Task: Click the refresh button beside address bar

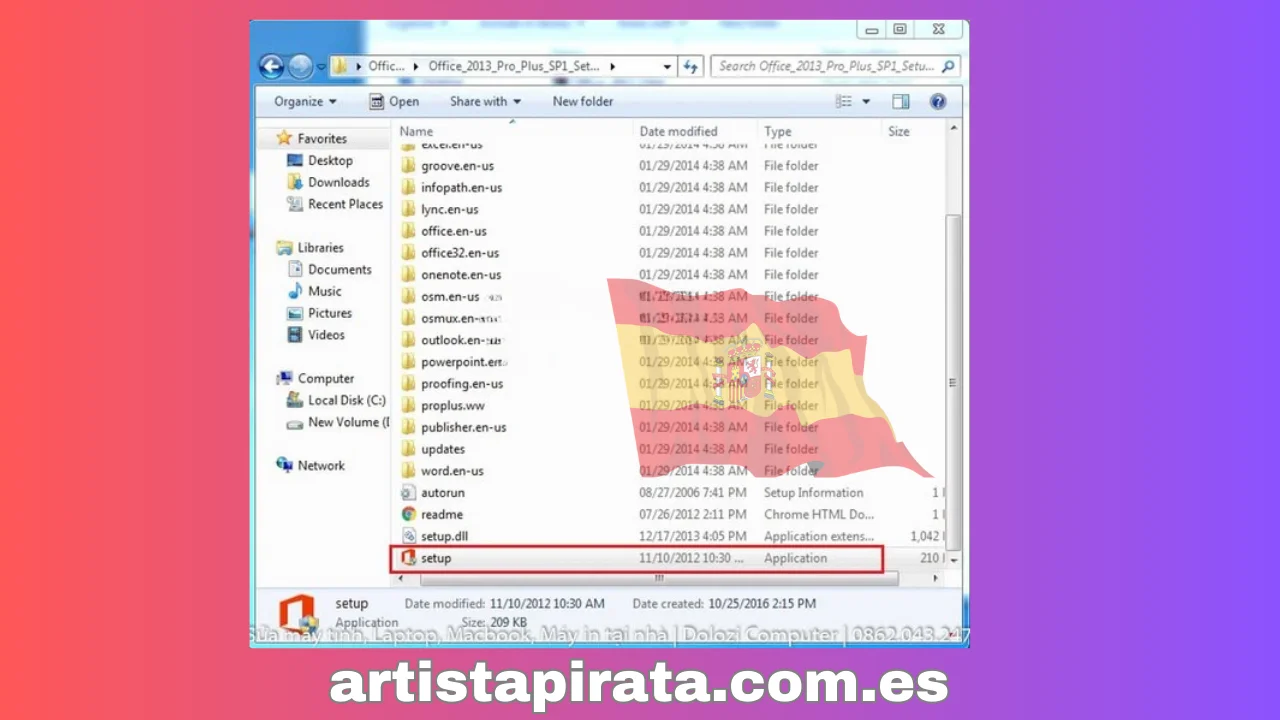Action: pos(691,66)
